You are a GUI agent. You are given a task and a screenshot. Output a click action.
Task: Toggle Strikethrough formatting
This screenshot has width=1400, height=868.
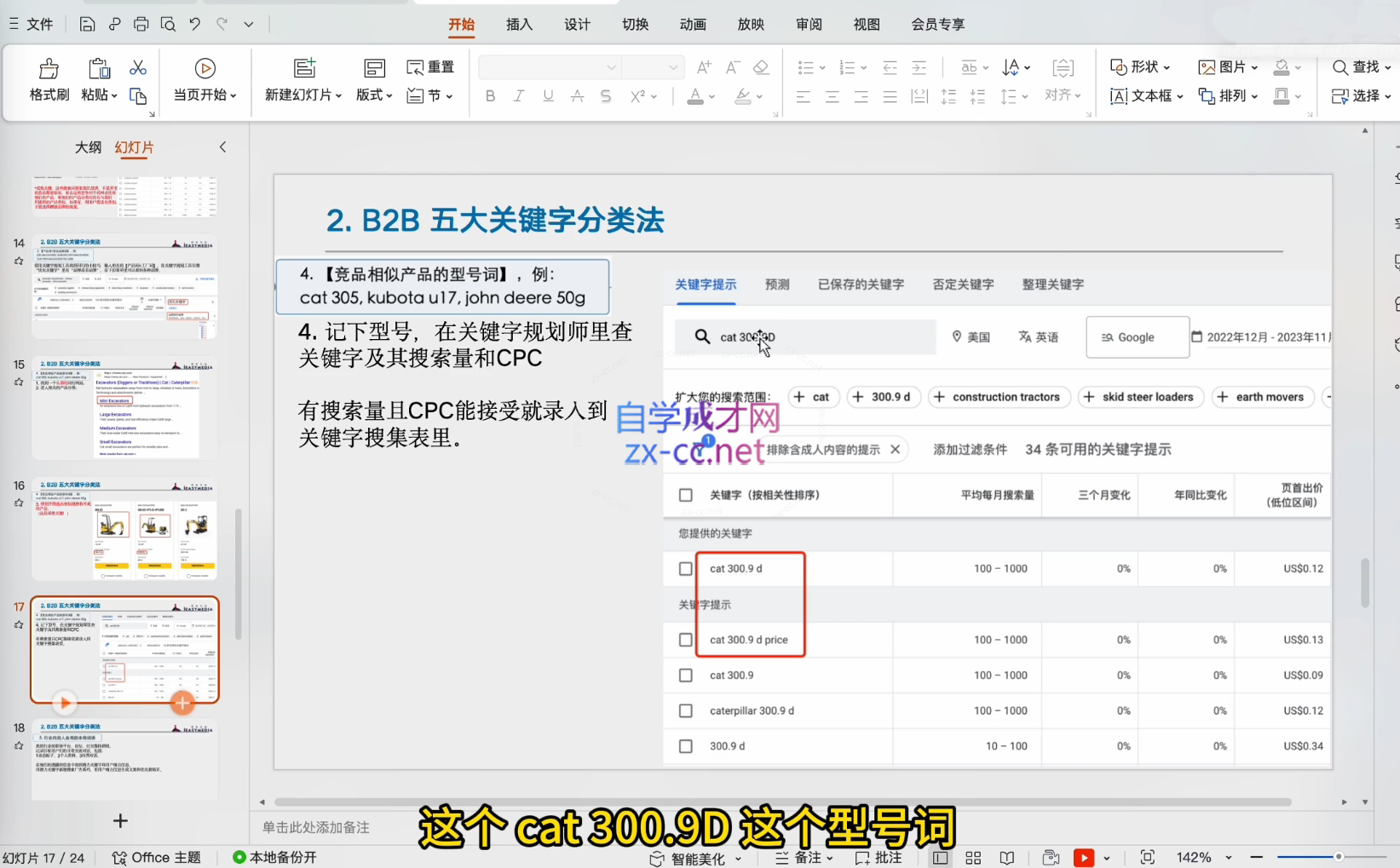[577, 96]
